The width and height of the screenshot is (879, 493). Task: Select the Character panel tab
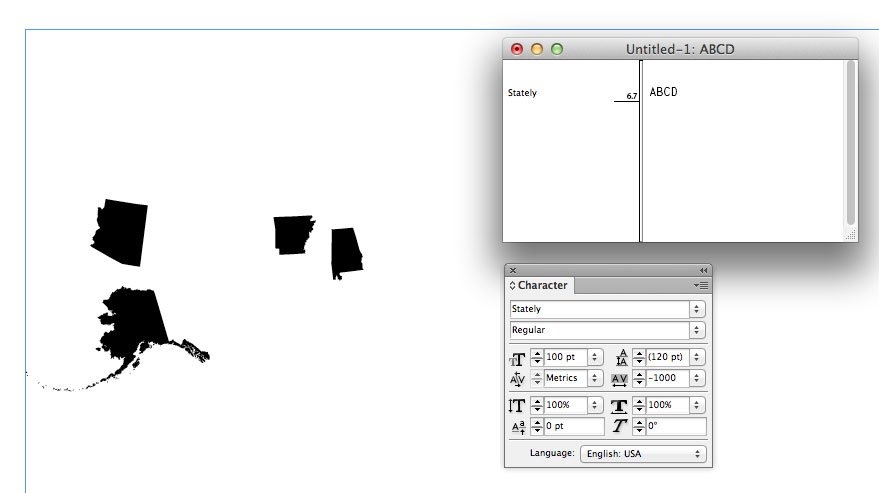pyautogui.click(x=540, y=286)
